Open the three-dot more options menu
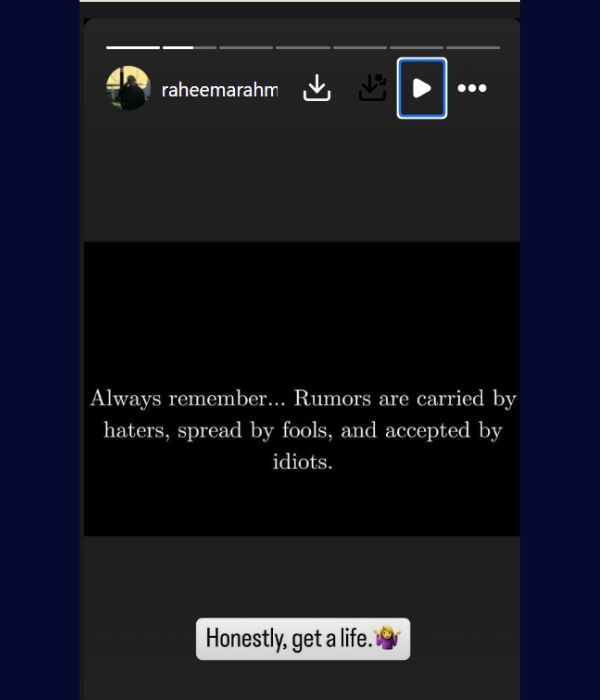600x700 pixels. coord(472,88)
